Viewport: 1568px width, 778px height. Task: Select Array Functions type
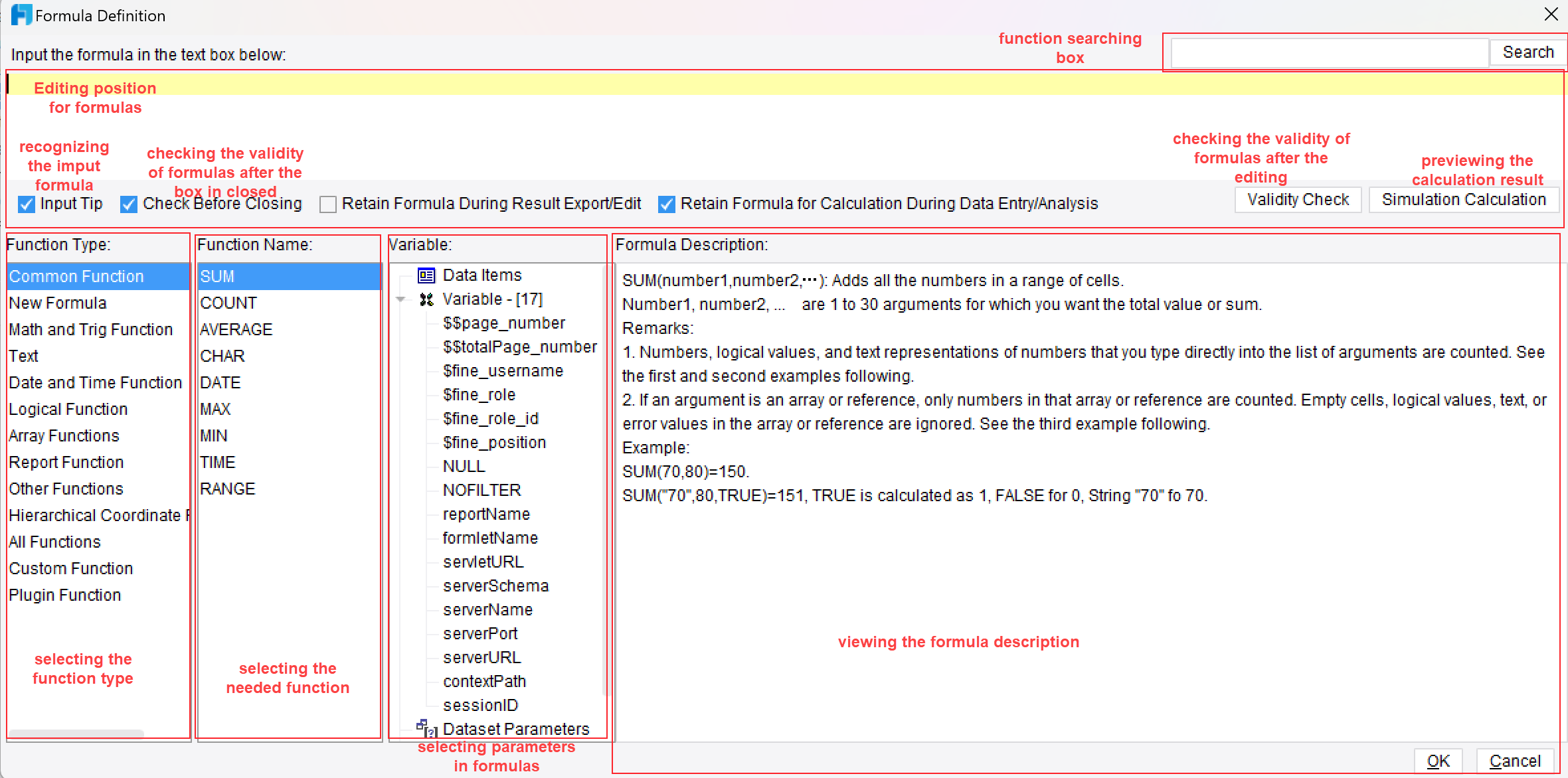[98, 435]
